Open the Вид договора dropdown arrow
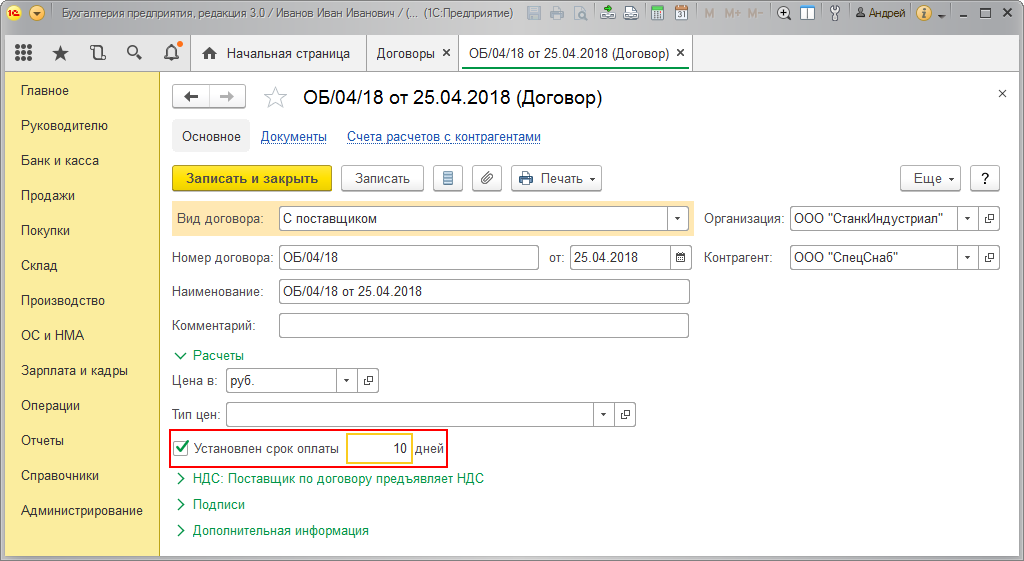 click(x=678, y=219)
